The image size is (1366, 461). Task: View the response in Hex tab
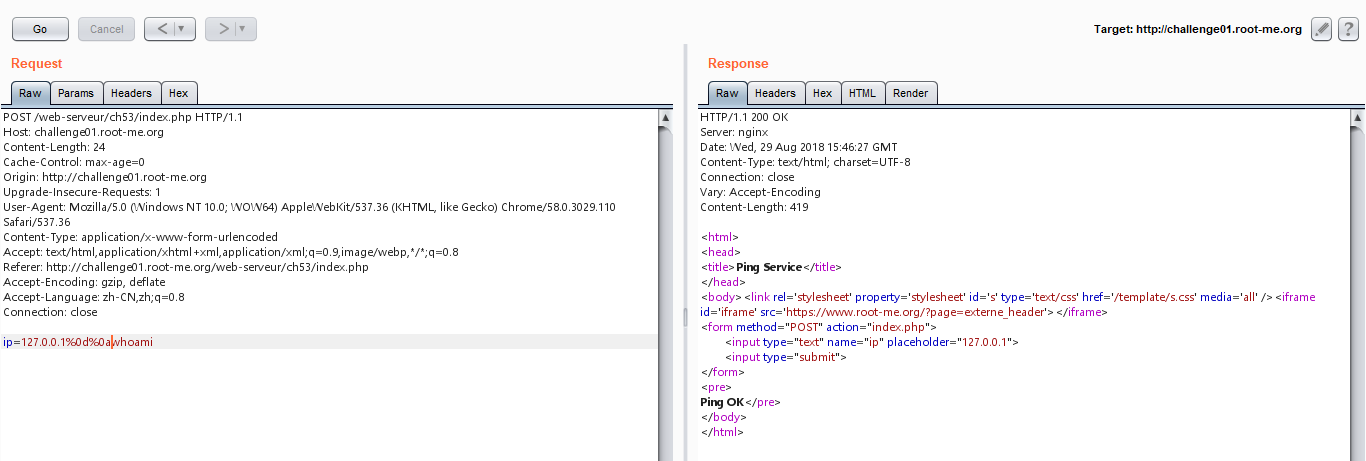(x=822, y=93)
